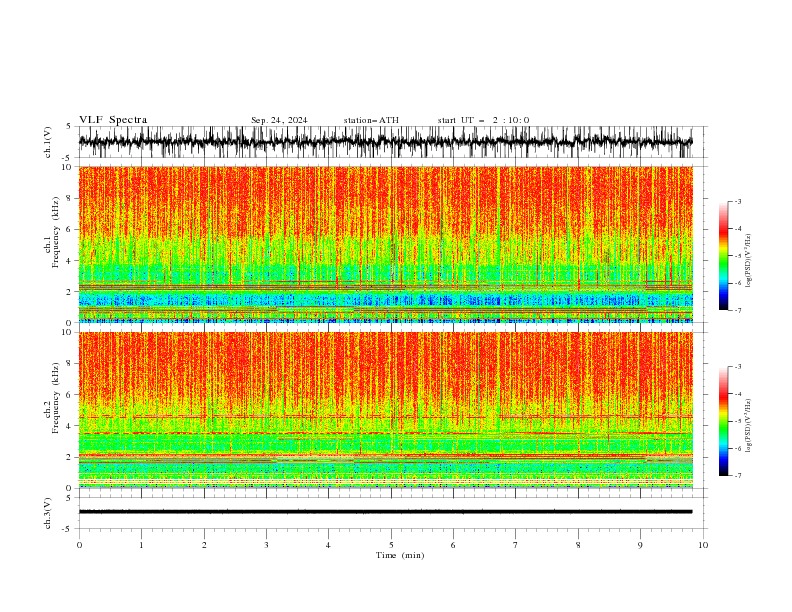
Task: Click the time axis tick label "4"
Action: 329,545
